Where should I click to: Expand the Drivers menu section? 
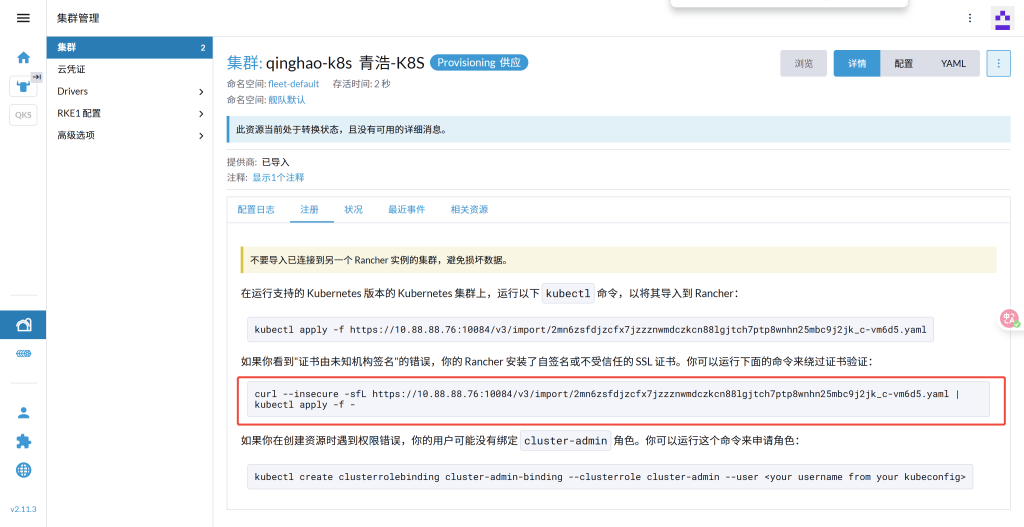pyautogui.click(x=130, y=91)
